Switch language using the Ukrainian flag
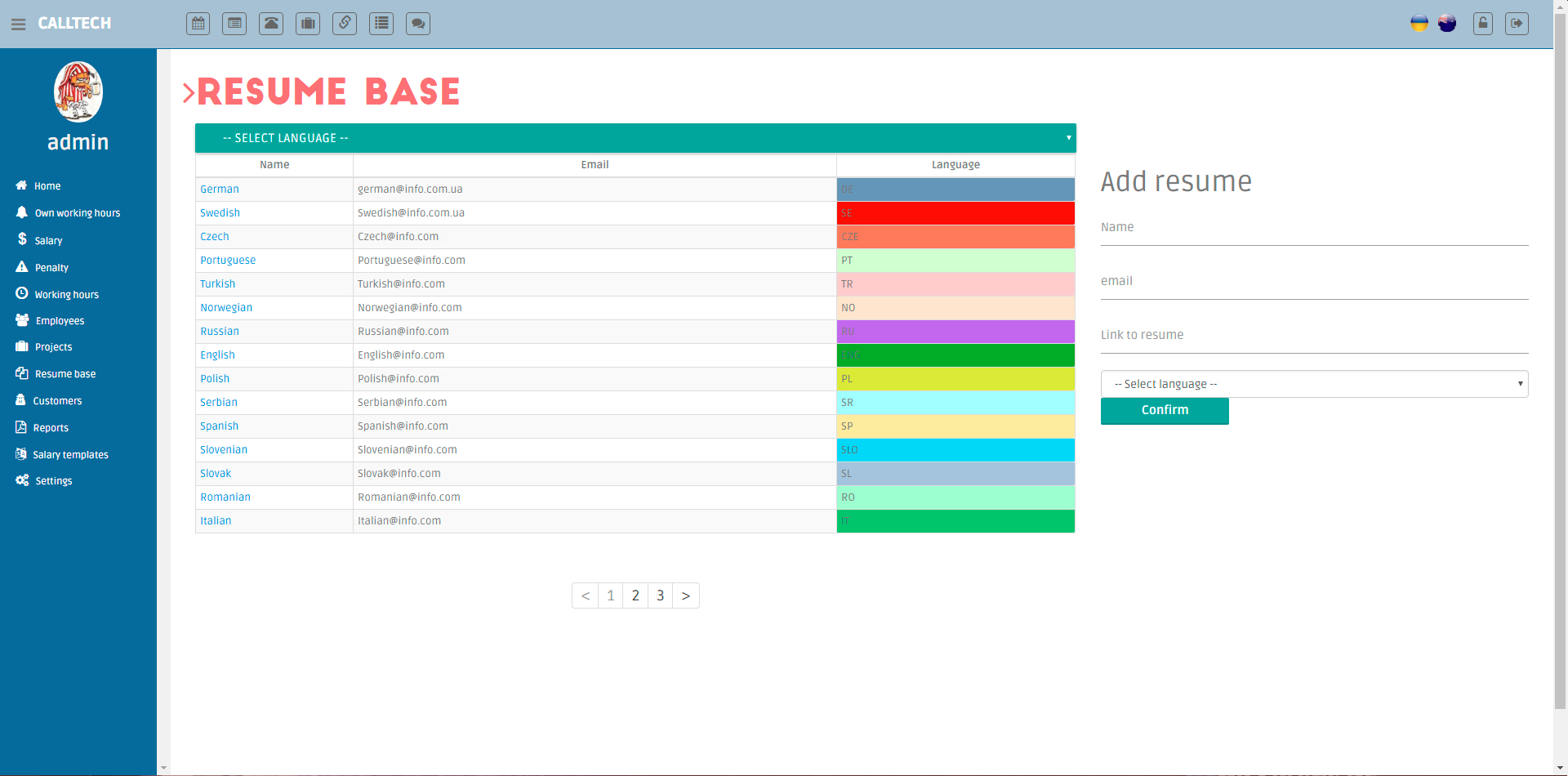The image size is (1568, 776). (1419, 24)
